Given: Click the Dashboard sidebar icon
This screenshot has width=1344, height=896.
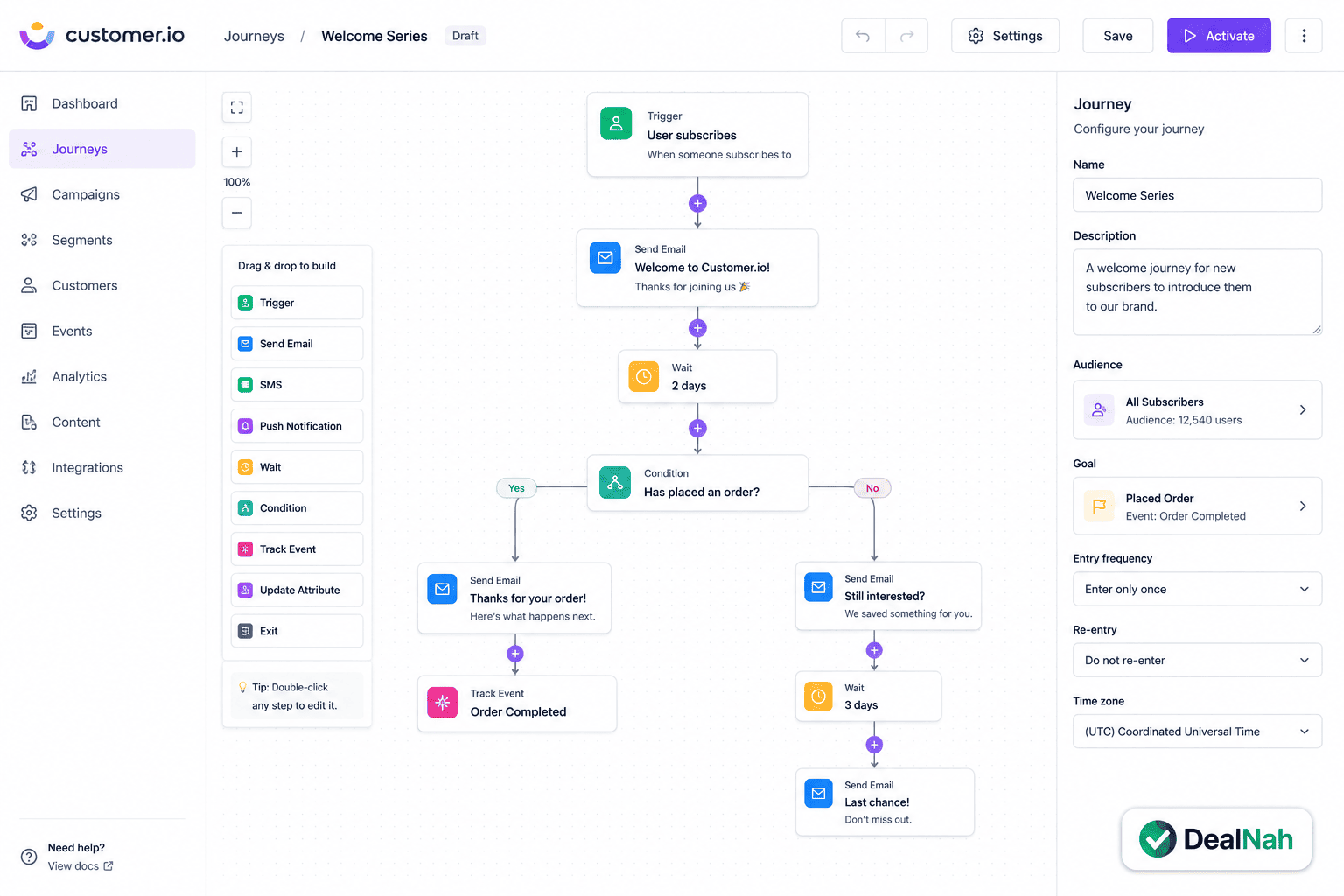Looking at the screenshot, I should point(29,103).
